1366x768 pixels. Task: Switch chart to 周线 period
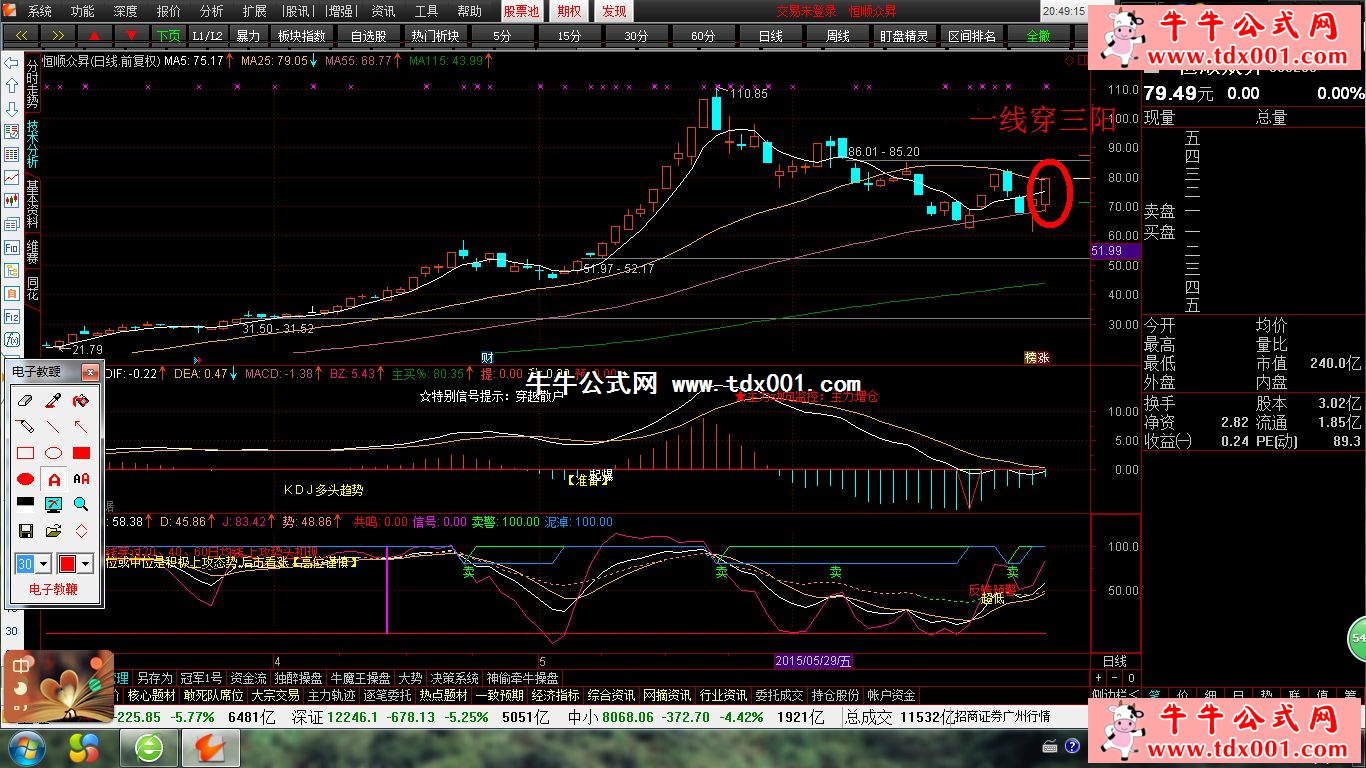[x=837, y=35]
